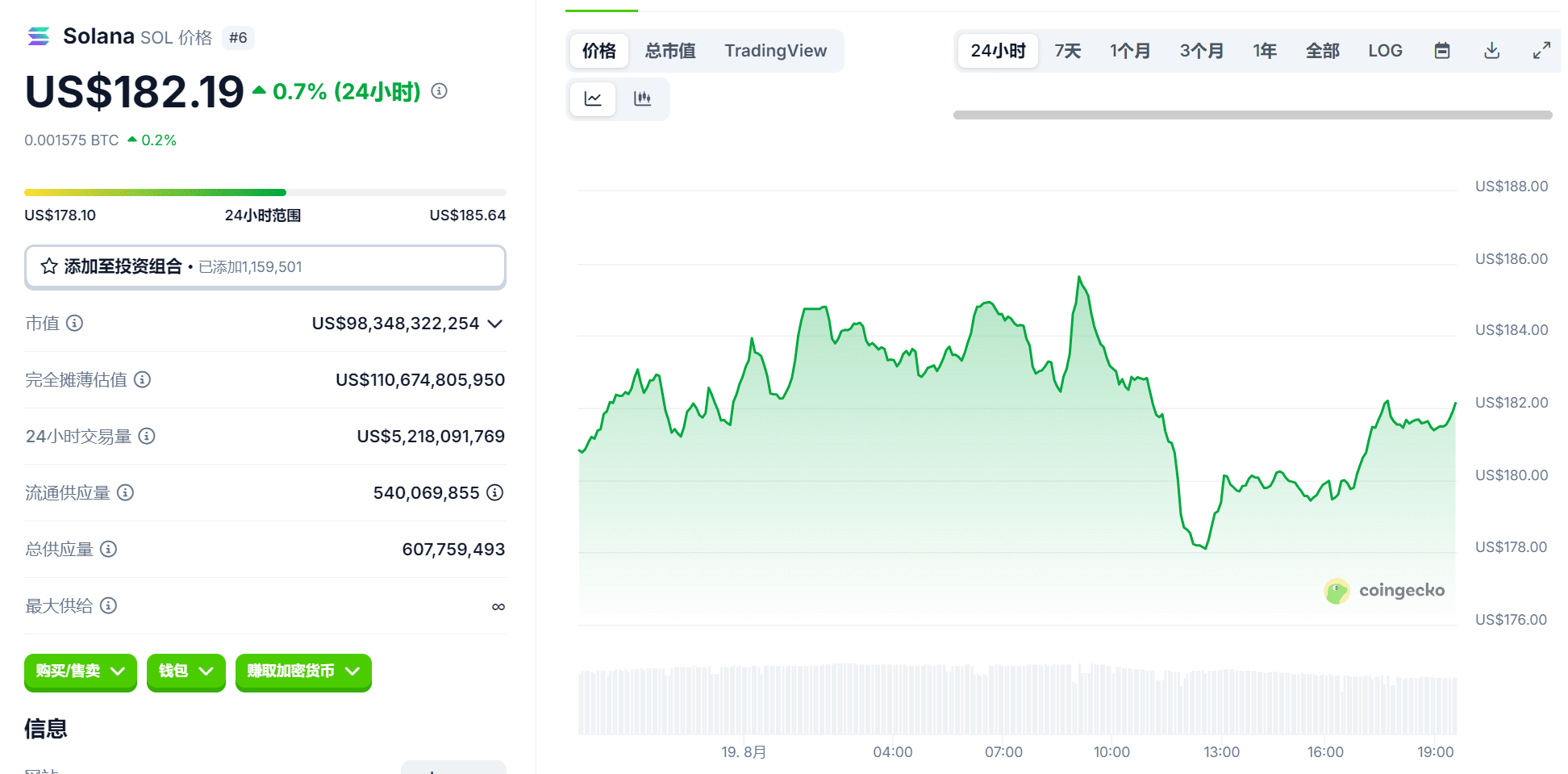Download chart data icon
The width and height of the screenshot is (1568, 774).
point(1492,51)
